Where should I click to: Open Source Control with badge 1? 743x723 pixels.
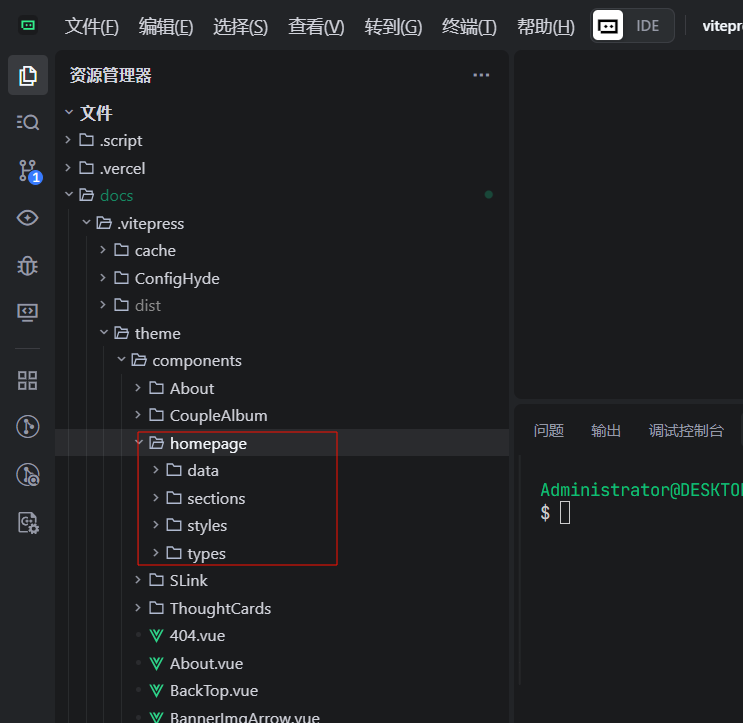(28, 171)
